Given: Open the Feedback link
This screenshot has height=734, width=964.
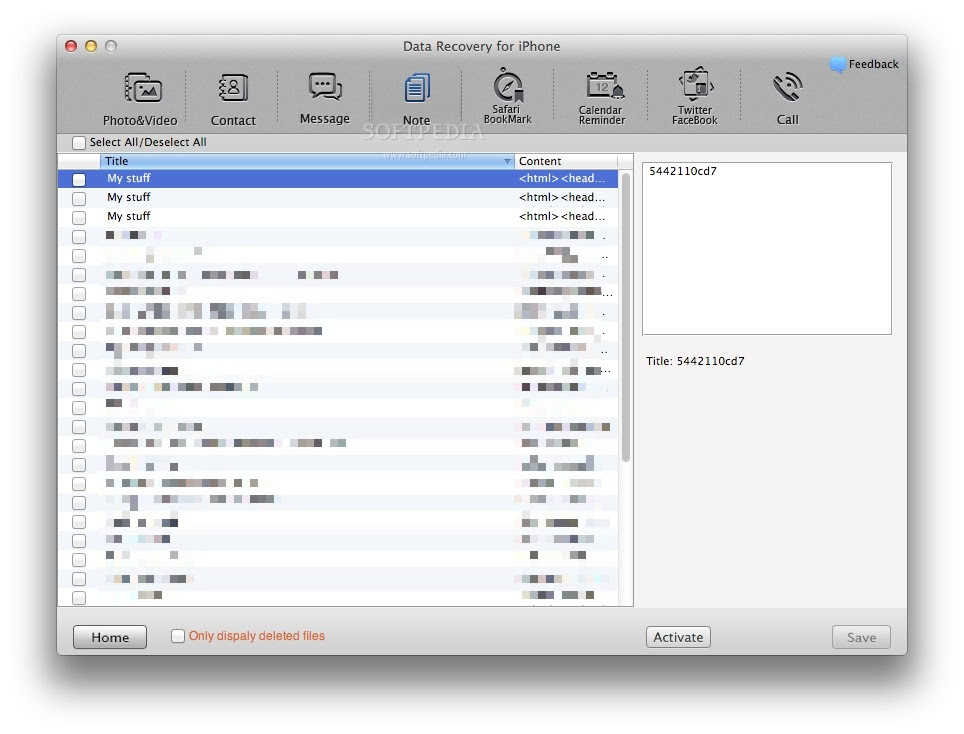Looking at the screenshot, I should pos(873,64).
